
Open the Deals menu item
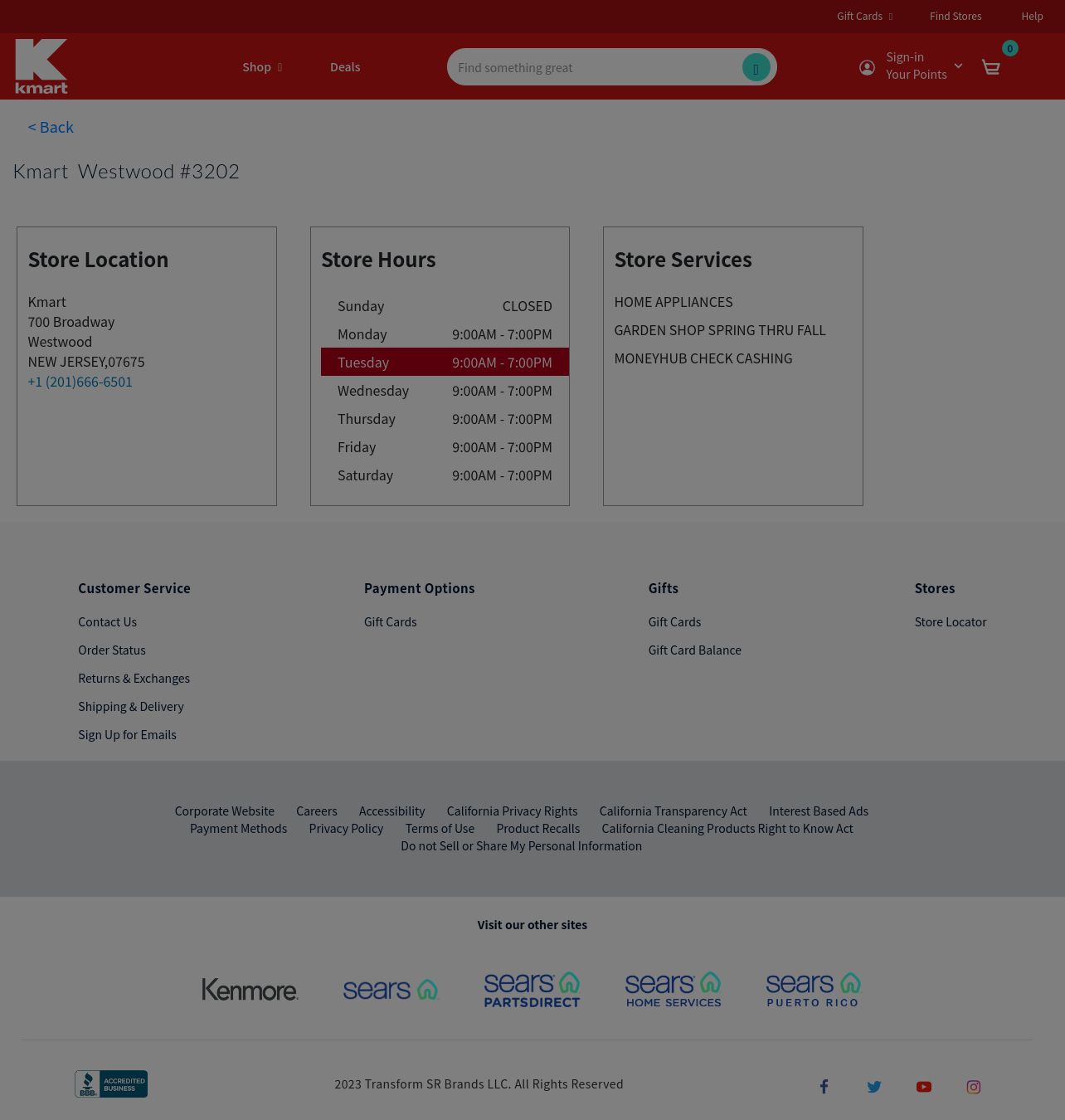[345, 67]
